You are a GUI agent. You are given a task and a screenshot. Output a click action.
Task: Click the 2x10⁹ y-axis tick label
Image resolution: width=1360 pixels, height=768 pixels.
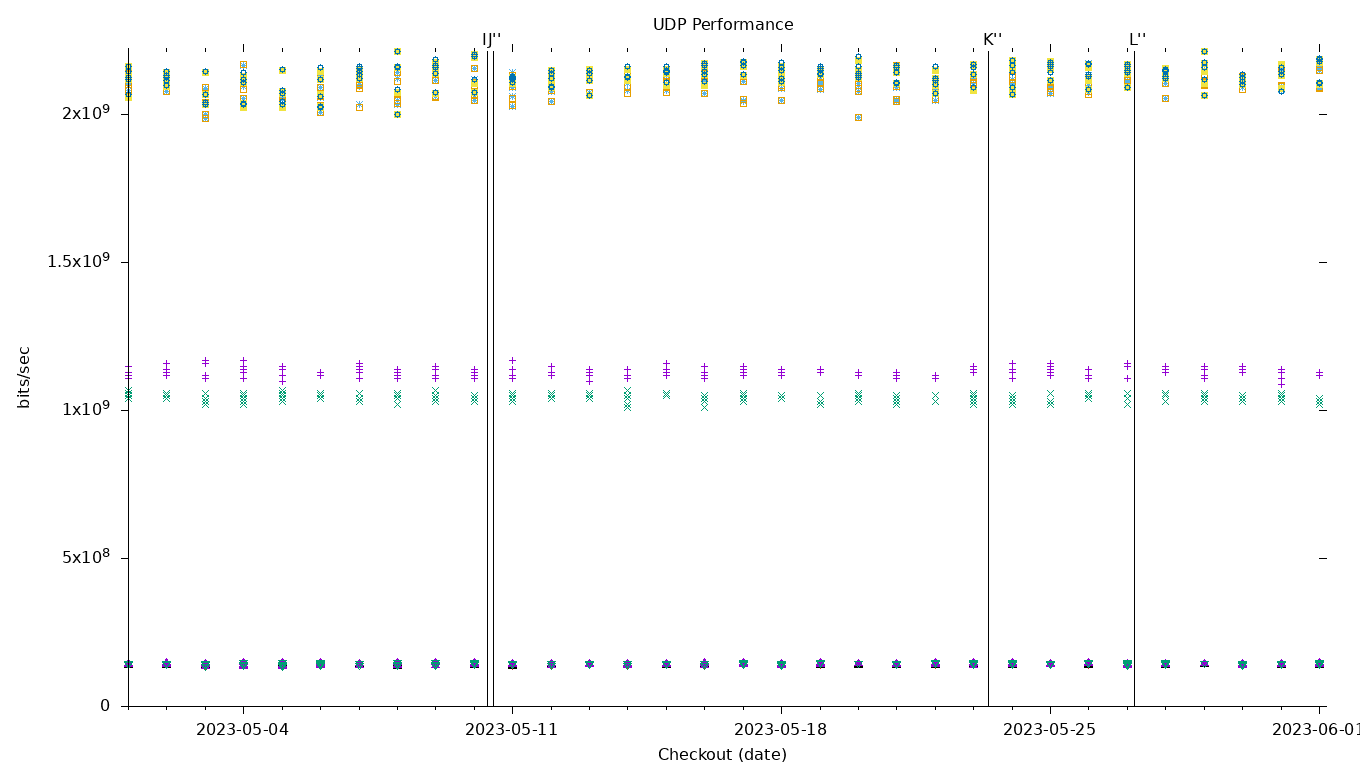(x=86, y=112)
